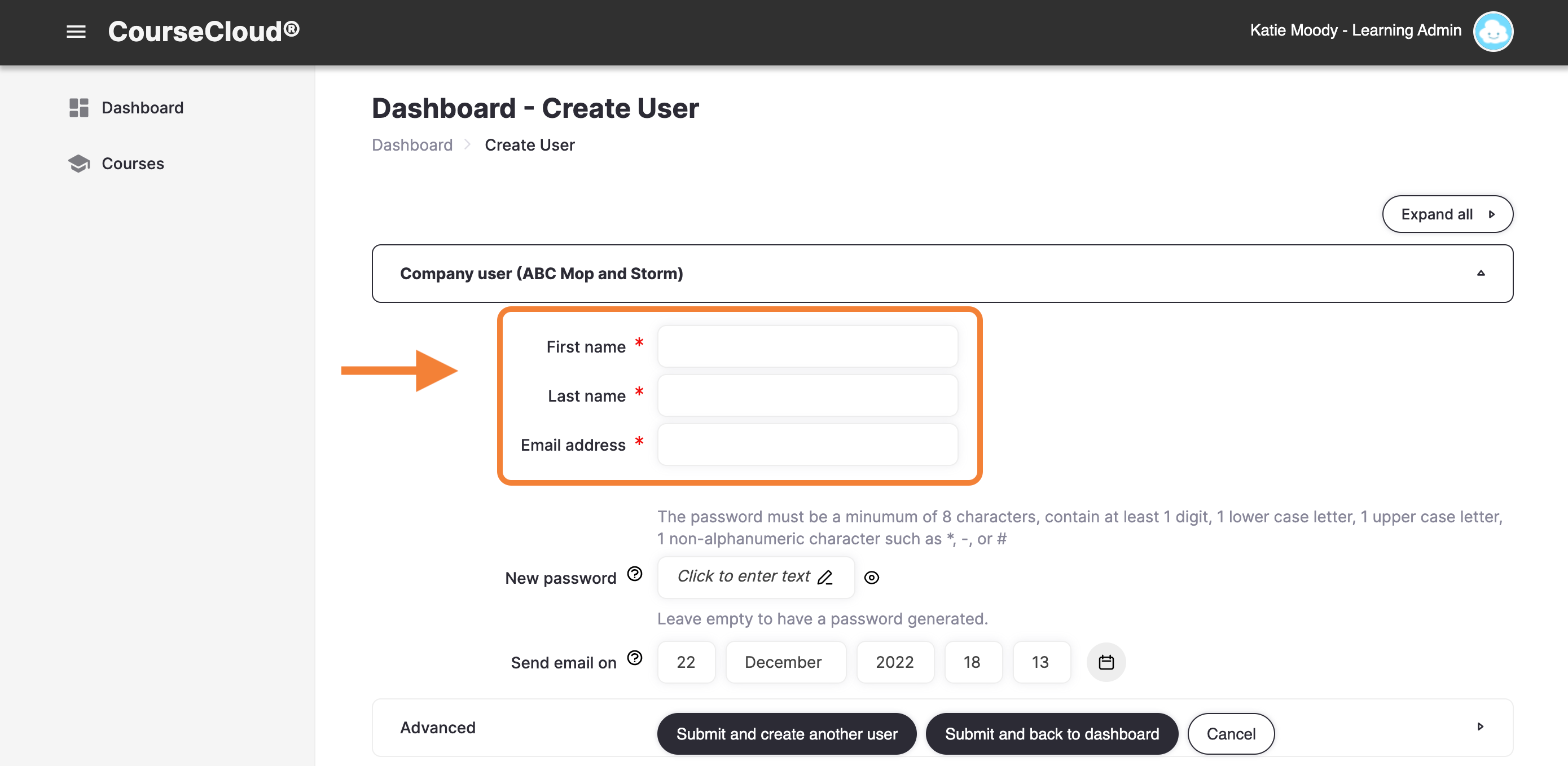Select the Courses icon in the sidebar

(x=78, y=163)
